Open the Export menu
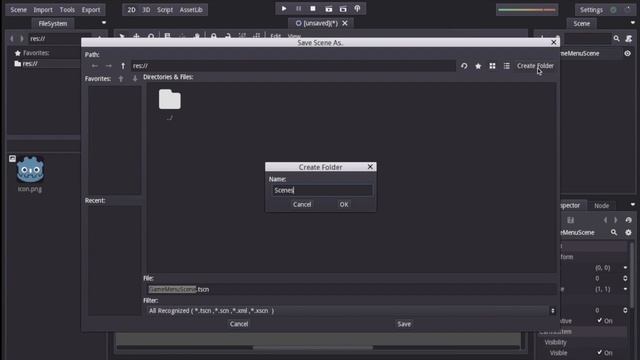 [91, 9]
